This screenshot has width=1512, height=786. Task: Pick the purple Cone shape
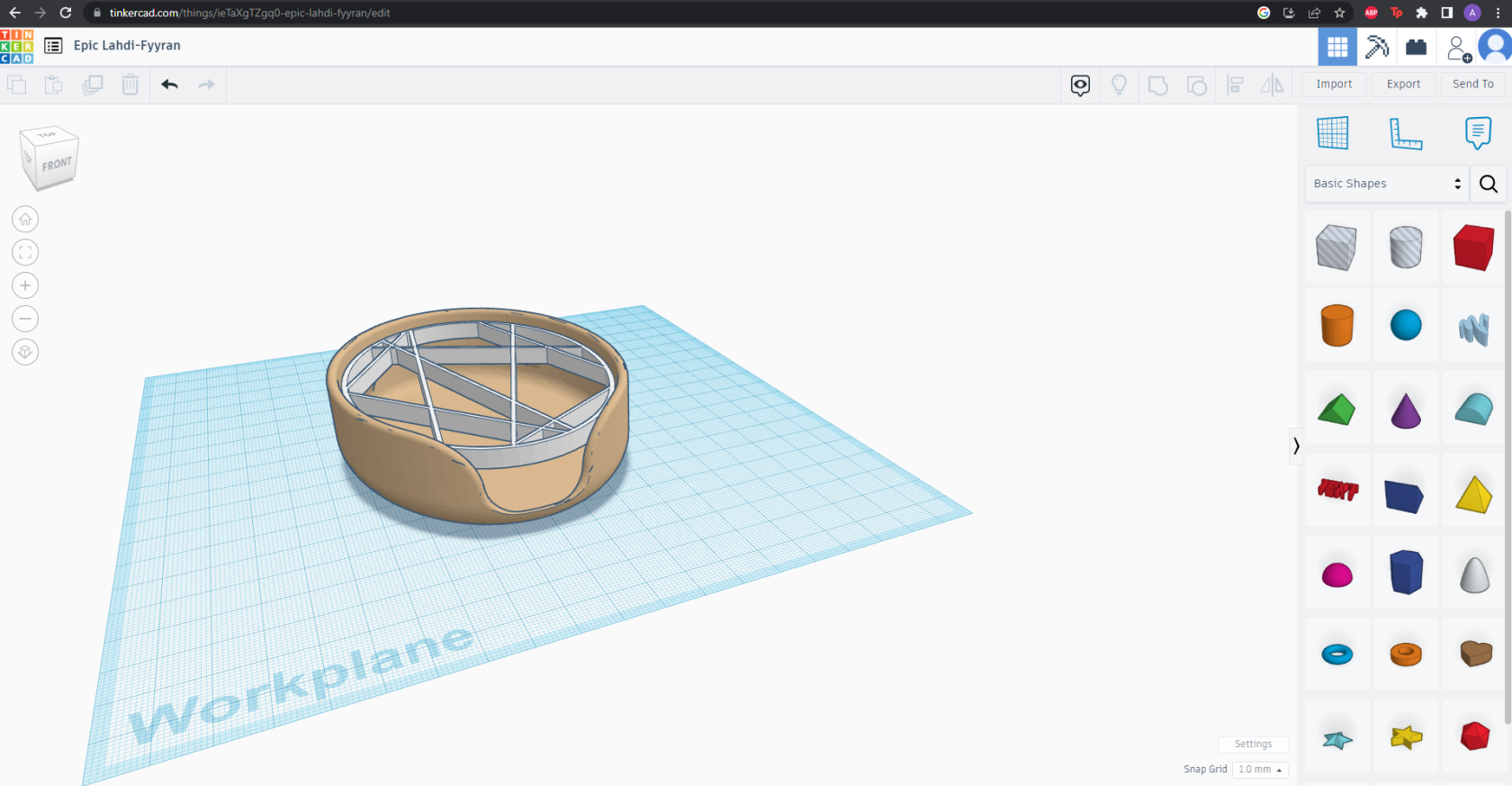1406,410
